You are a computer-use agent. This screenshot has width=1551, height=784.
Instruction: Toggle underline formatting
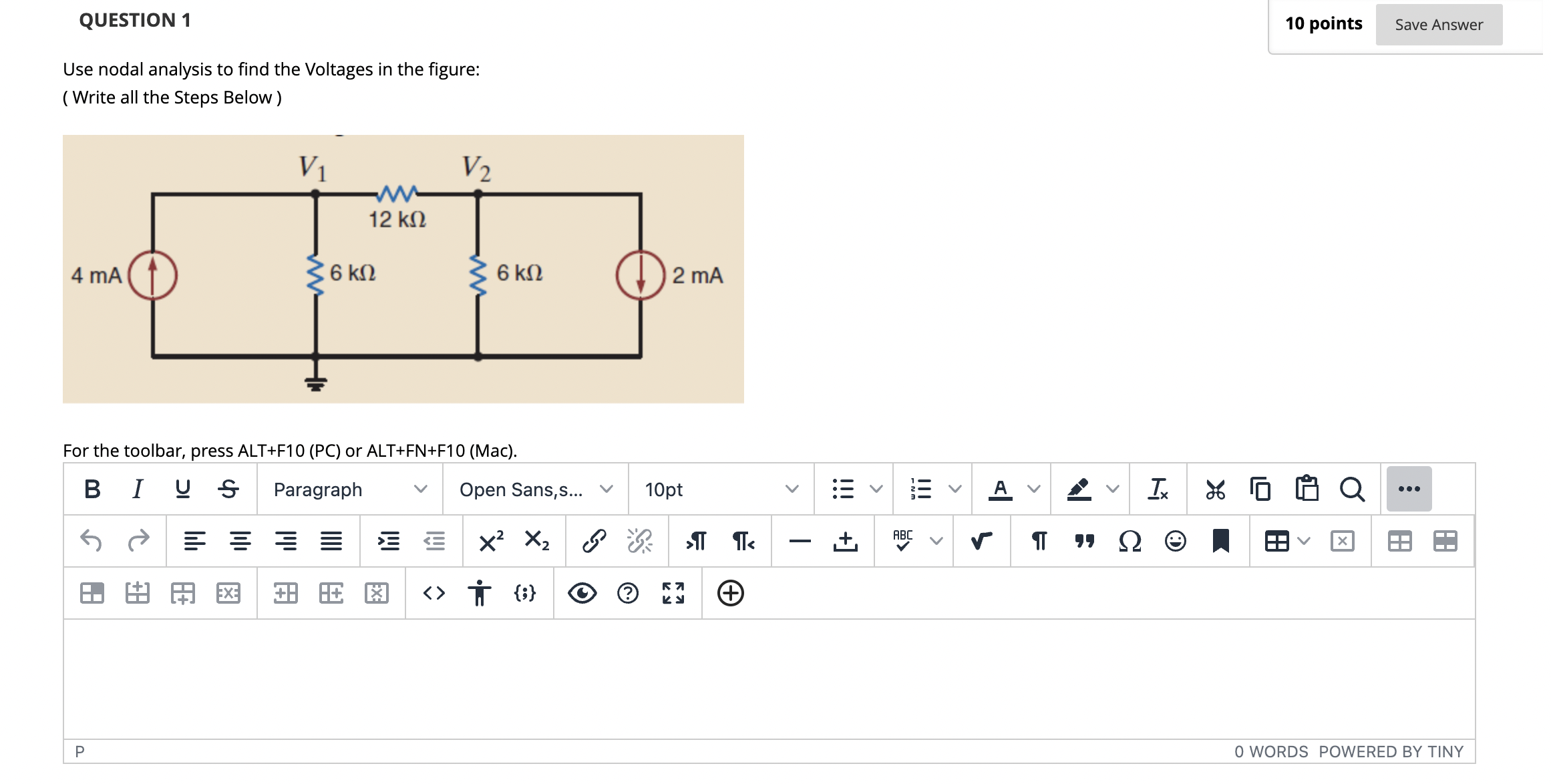click(182, 489)
